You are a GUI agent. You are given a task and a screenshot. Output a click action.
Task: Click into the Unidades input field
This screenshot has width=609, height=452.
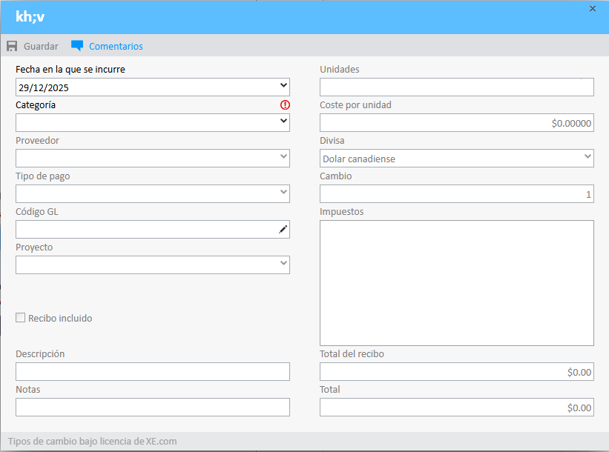point(456,87)
